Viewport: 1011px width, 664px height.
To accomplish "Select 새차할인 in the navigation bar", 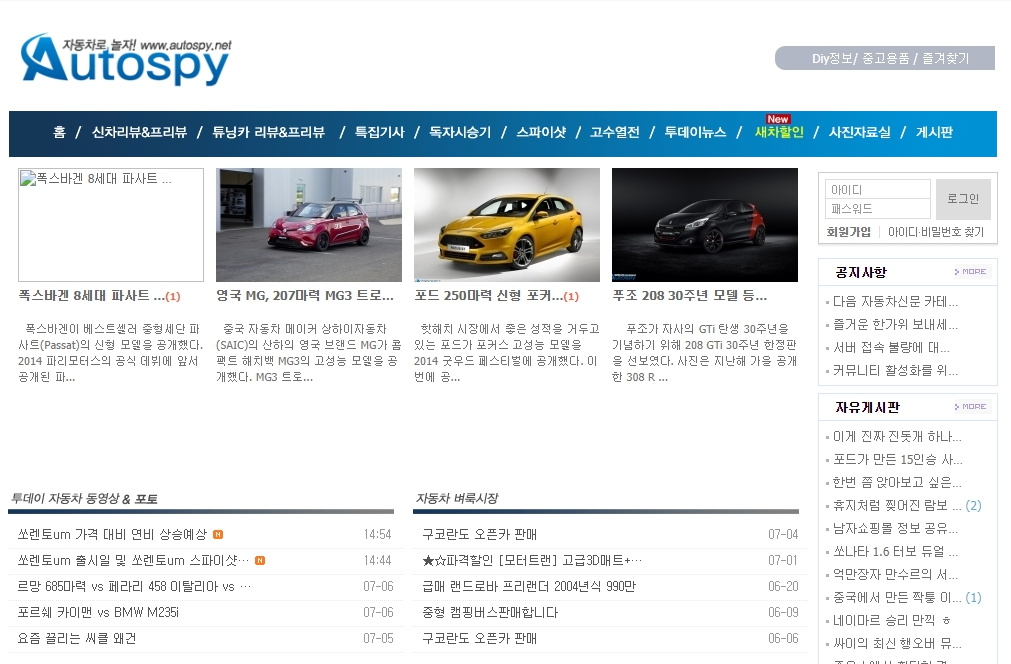I will pyautogui.click(x=778, y=132).
